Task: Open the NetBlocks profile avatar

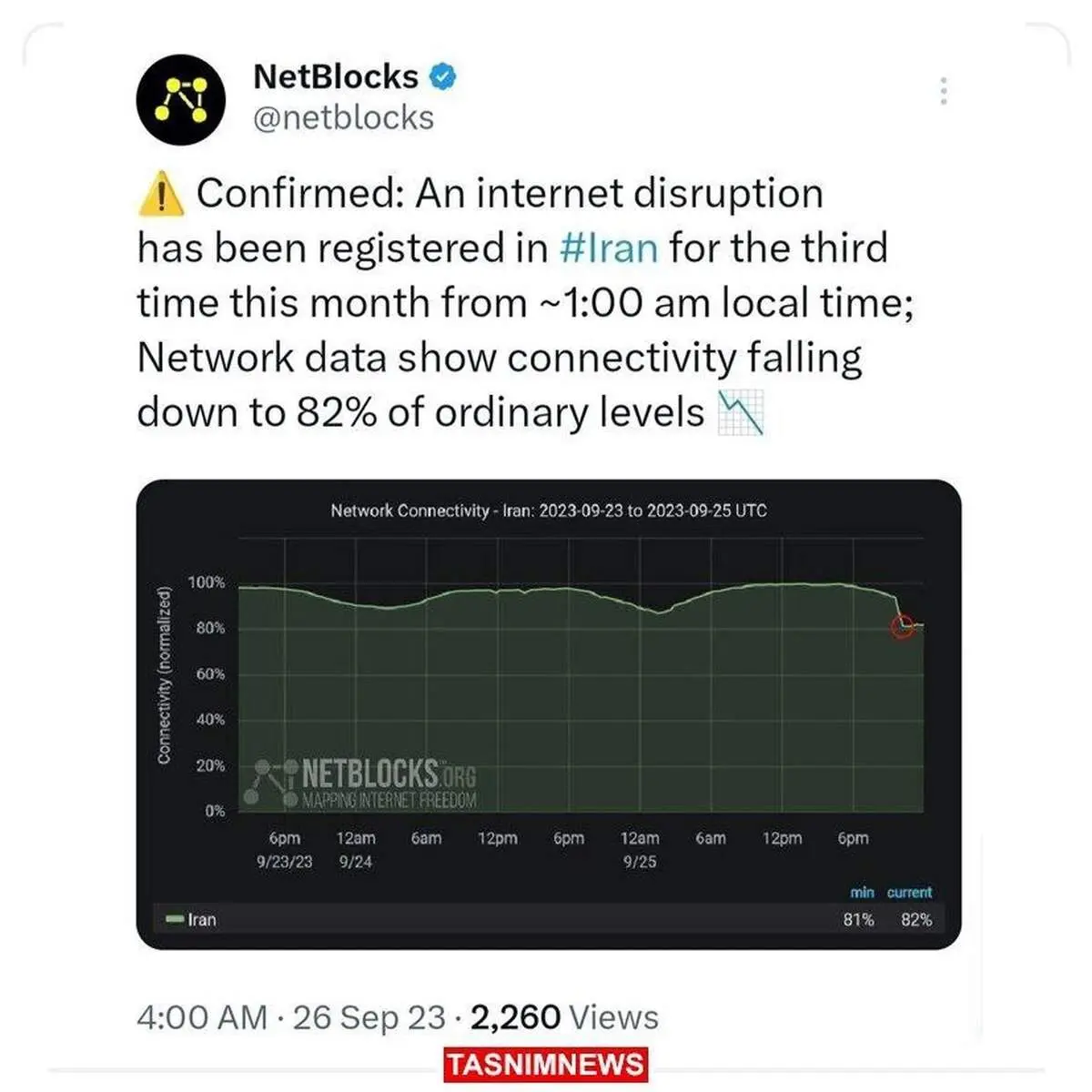Action: coord(180,99)
